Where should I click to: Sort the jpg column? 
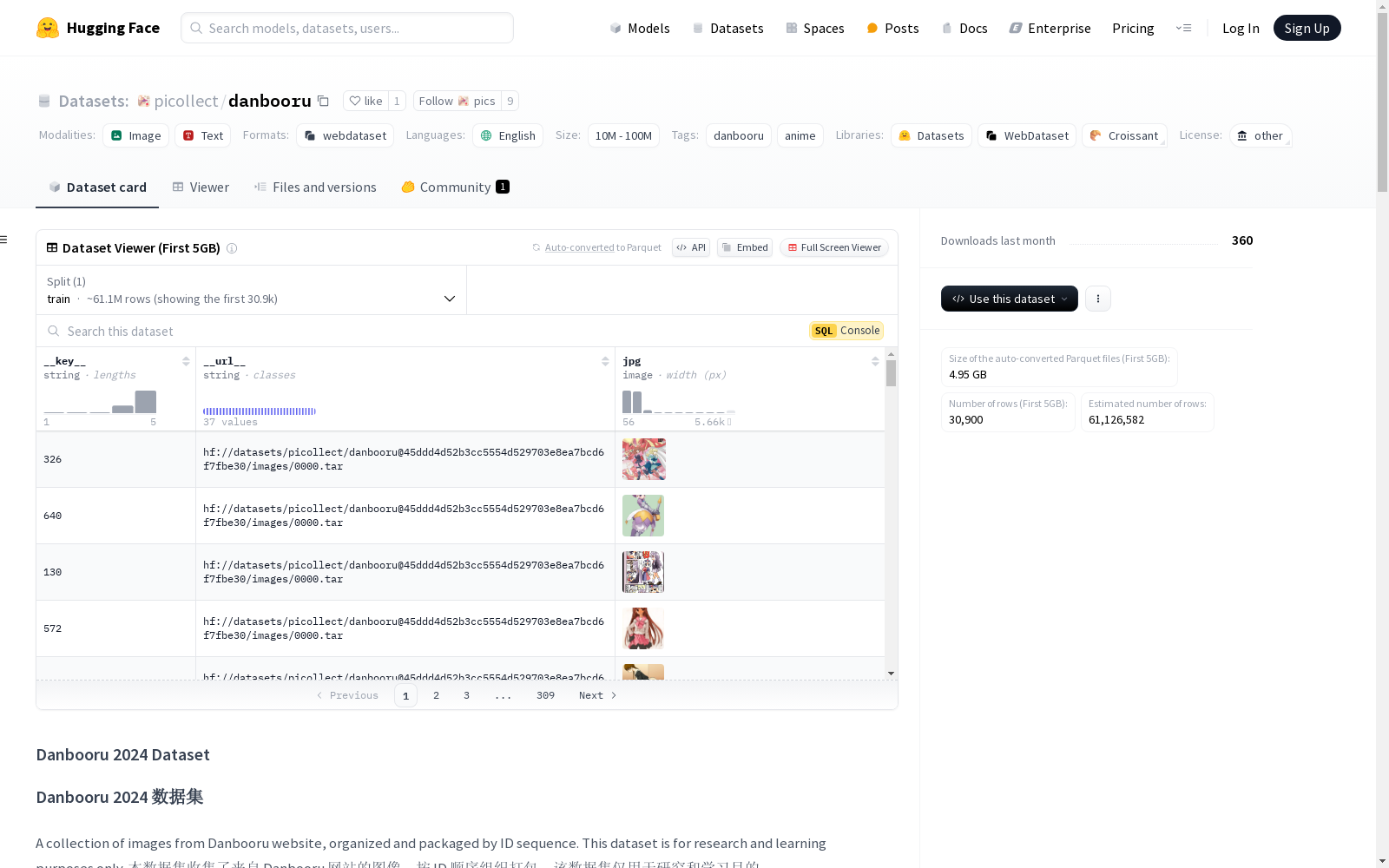coord(875,361)
